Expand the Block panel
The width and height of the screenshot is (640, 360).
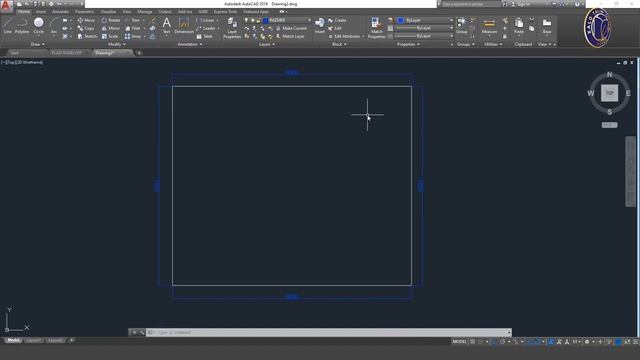(x=339, y=44)
